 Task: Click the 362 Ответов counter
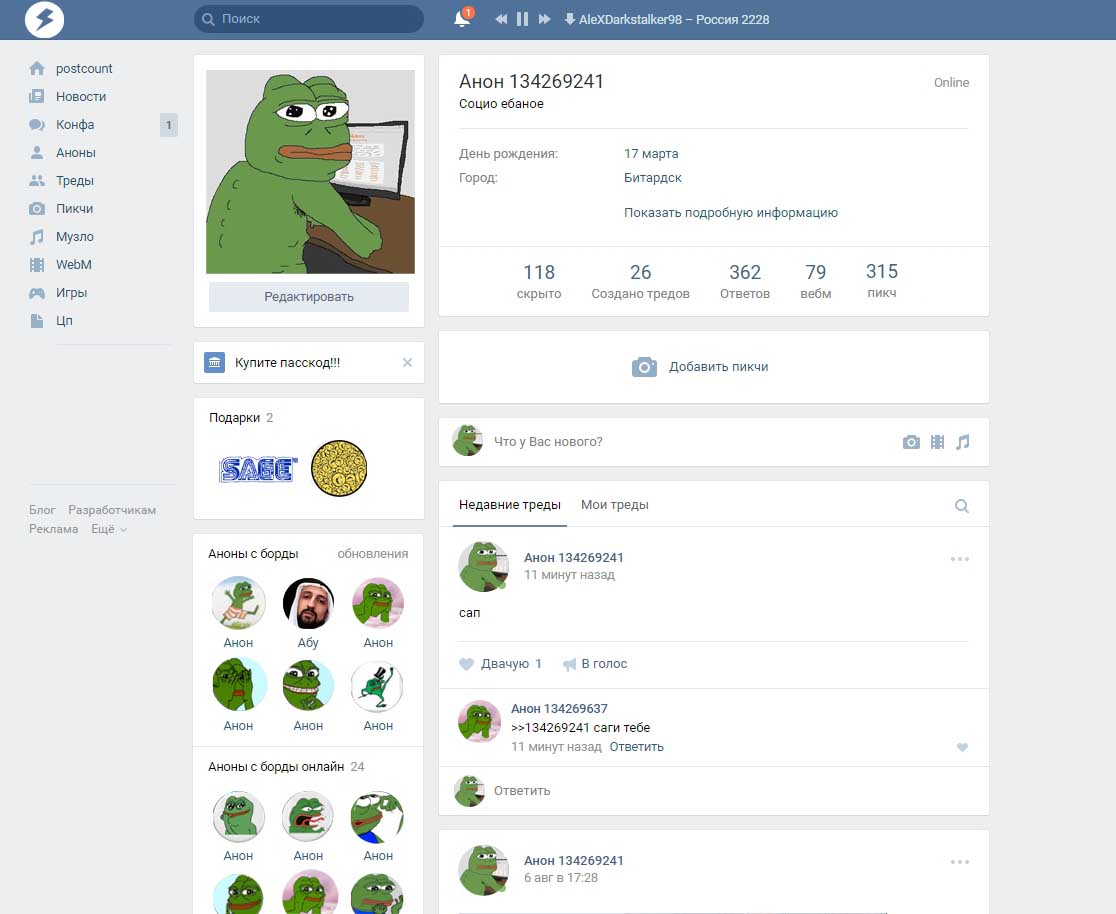point(744,281)
